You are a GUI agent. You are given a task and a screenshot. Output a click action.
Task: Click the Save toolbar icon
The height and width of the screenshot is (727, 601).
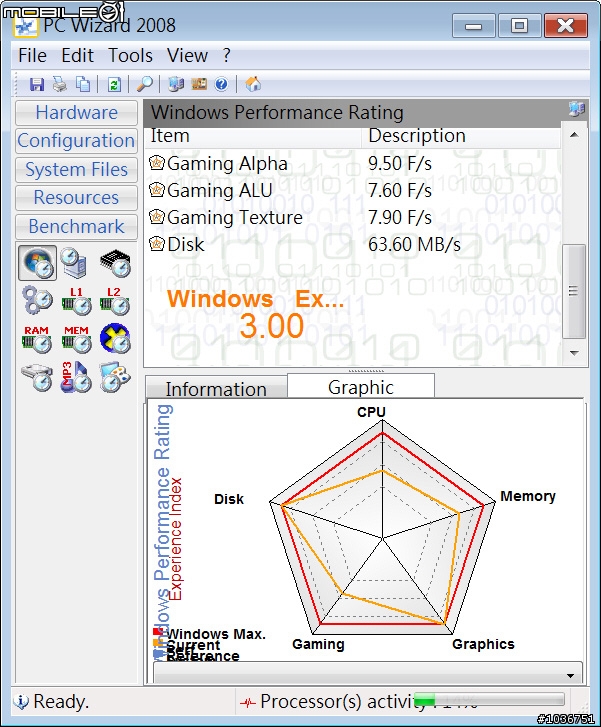[37, 84]
